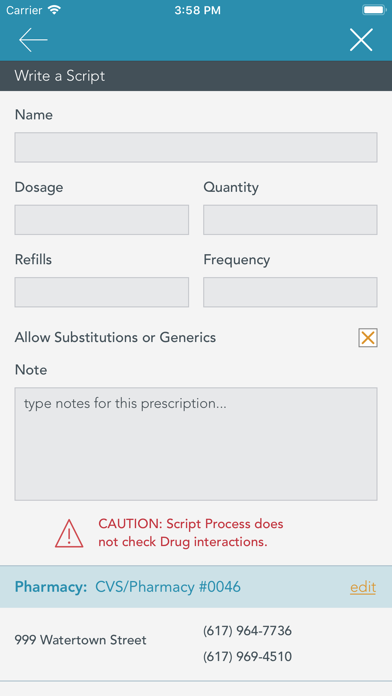This screenshot has height=696, width=392.
Task: Tap the Write a Script header
Action: click(60, 76)
